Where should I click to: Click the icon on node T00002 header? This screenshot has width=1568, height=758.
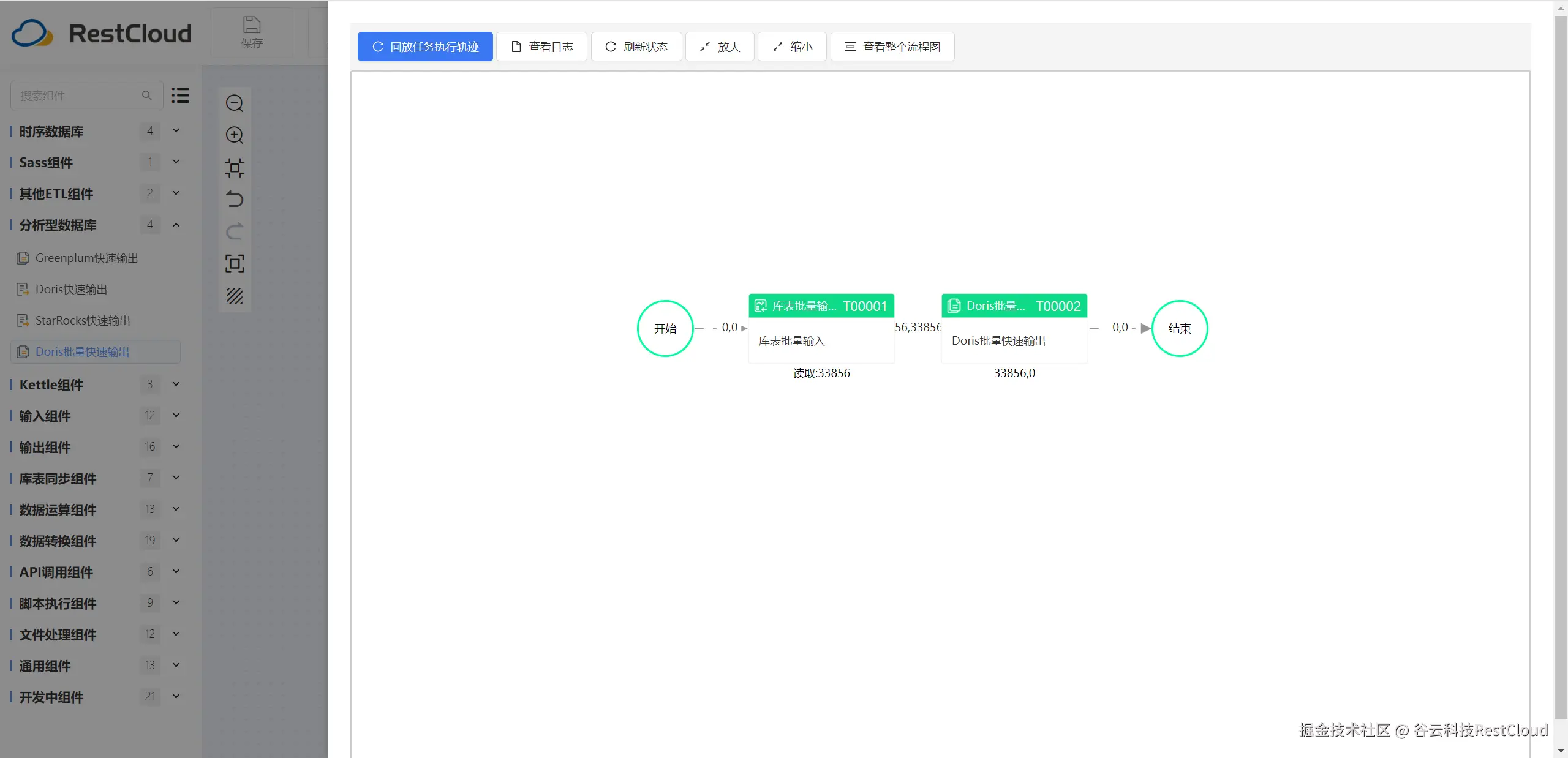coord(954,306)
